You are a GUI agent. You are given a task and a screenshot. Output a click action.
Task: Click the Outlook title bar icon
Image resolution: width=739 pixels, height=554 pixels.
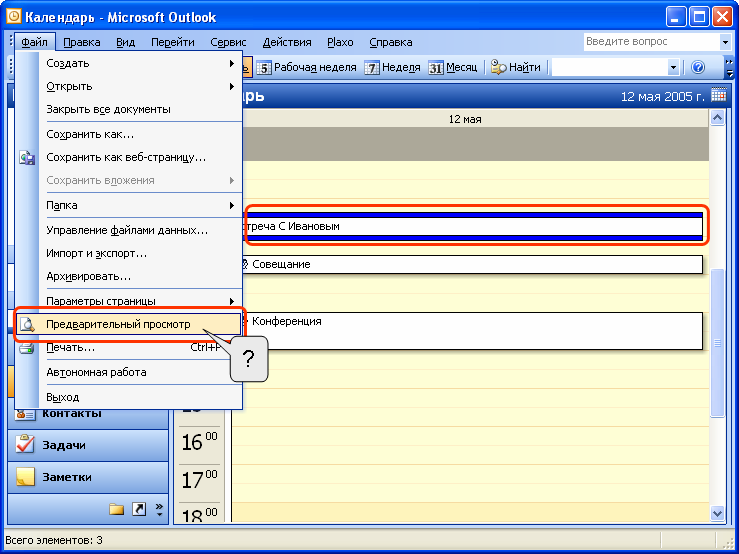[x=14, y=17]
